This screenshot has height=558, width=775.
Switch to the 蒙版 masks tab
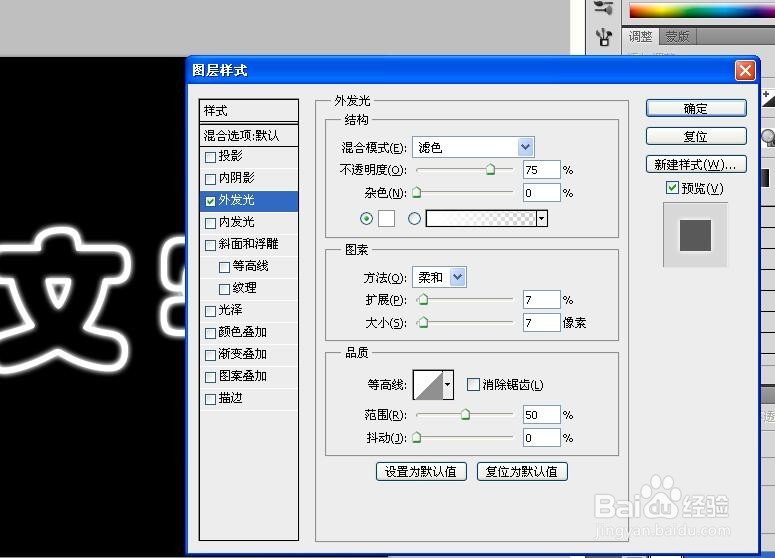[x=677, y=36]
